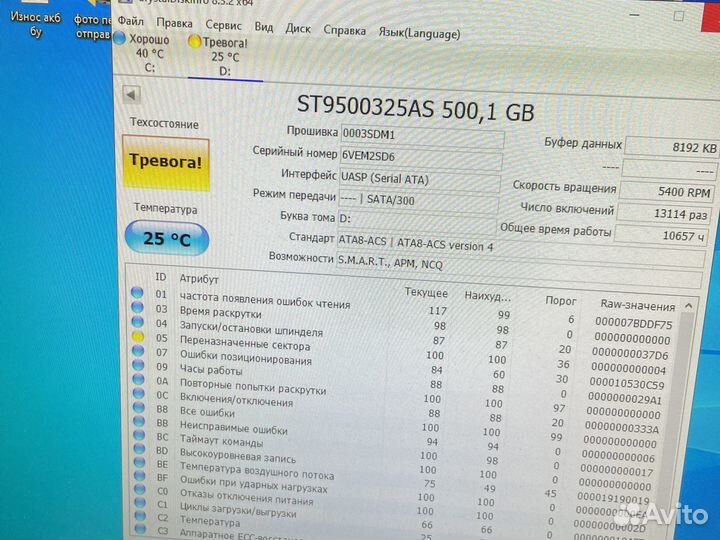The width and height of the screenshot is (720, 540).
Task: Click the blue status icon of attribute 04
Action: click(137, 321)
